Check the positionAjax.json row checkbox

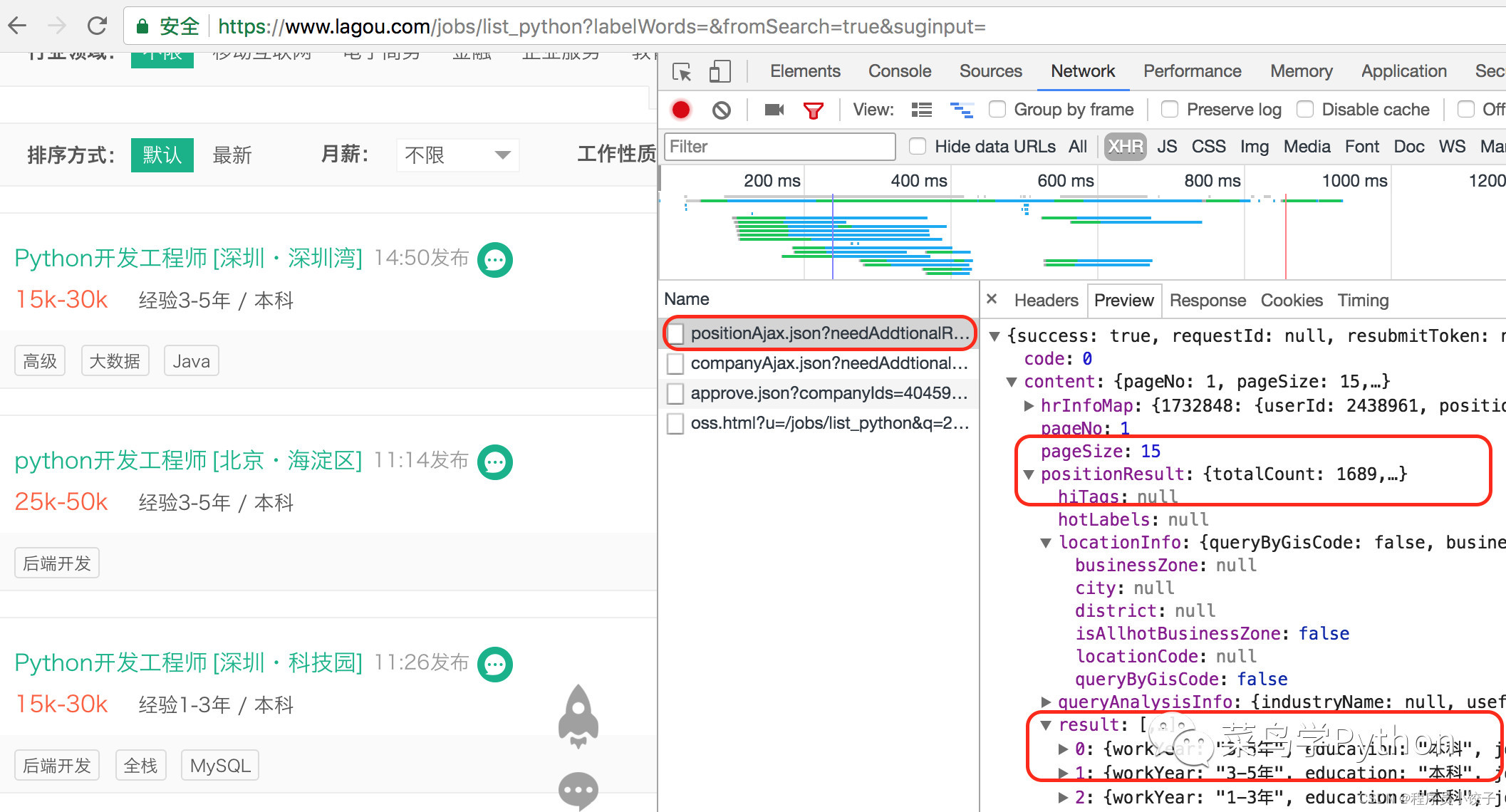(676, 333)
